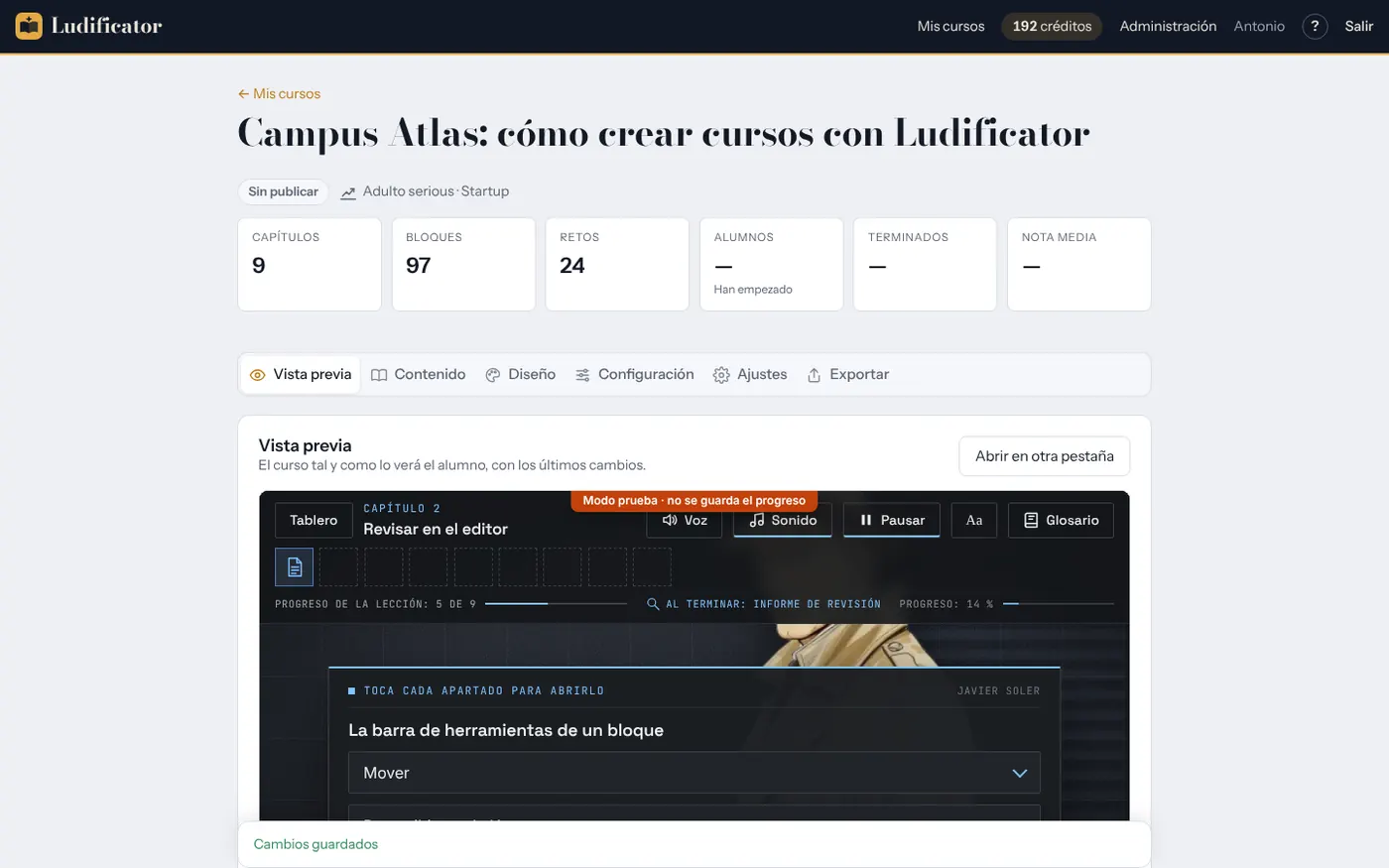Click the 192 créditos badge

1052,27
